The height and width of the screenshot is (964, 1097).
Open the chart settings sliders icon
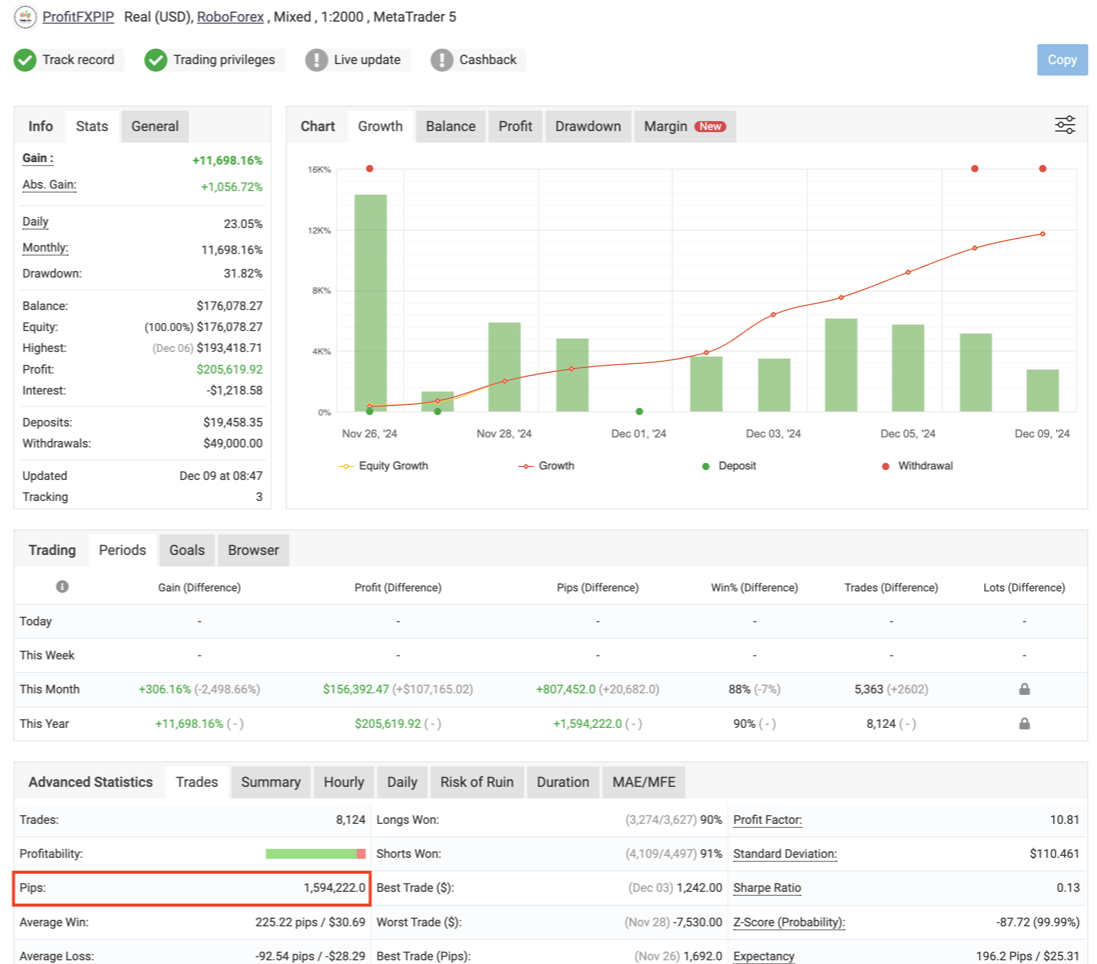(x=1065, y=125)
